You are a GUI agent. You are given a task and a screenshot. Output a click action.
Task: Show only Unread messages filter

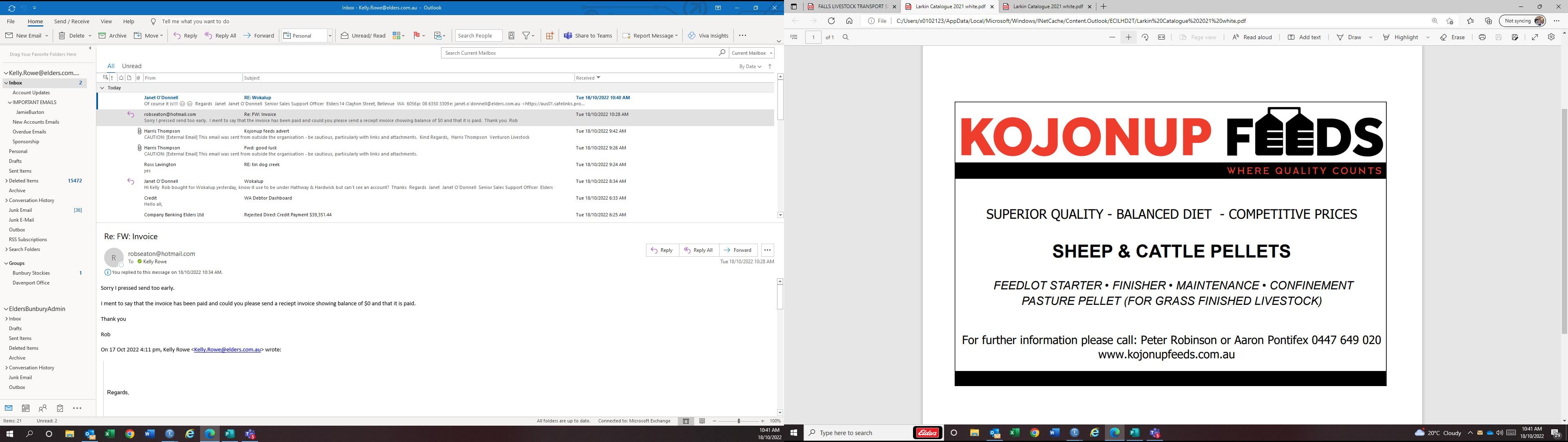[131, 66]
